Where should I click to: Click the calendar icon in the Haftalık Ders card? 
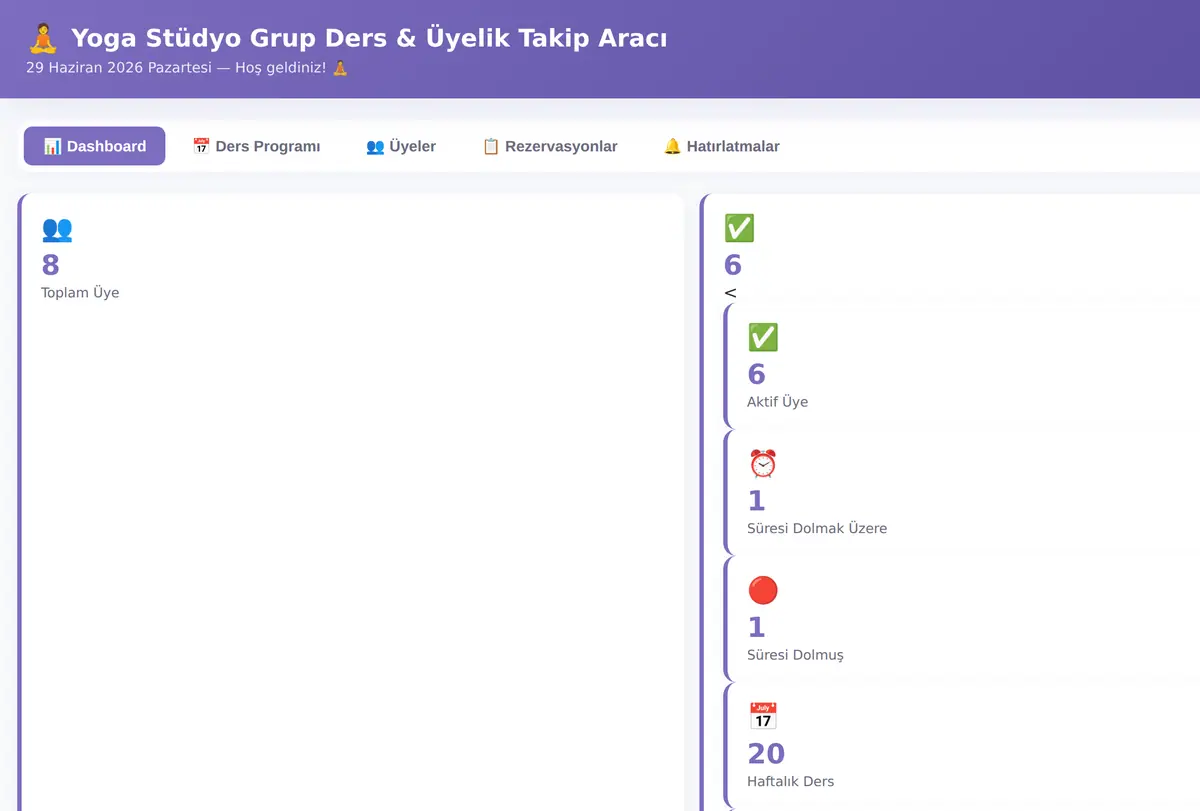(763, 717)
